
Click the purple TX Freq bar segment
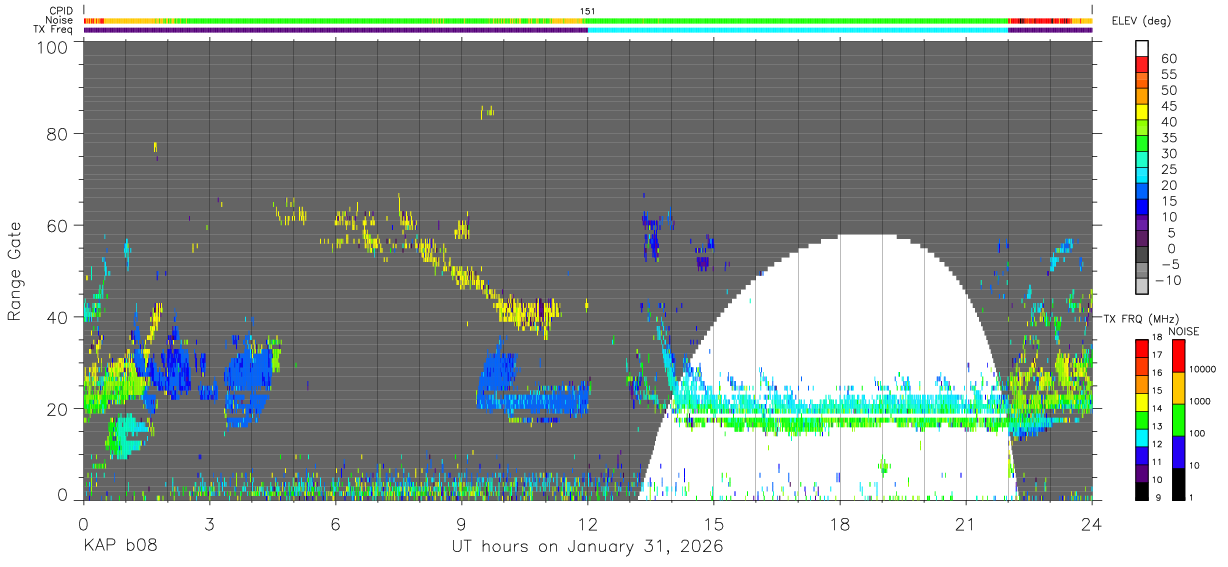pos(336,30)
